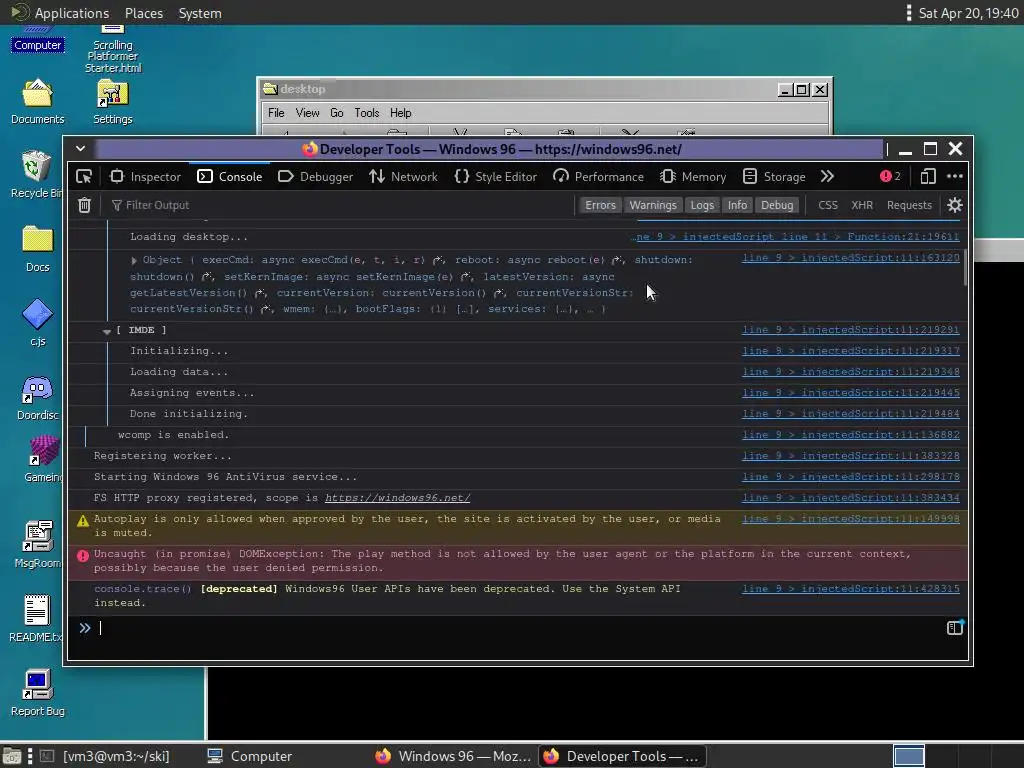Switch to the Memory tab
The width and height of the screenshot is (1024, 768).
[x=693, y=176]
